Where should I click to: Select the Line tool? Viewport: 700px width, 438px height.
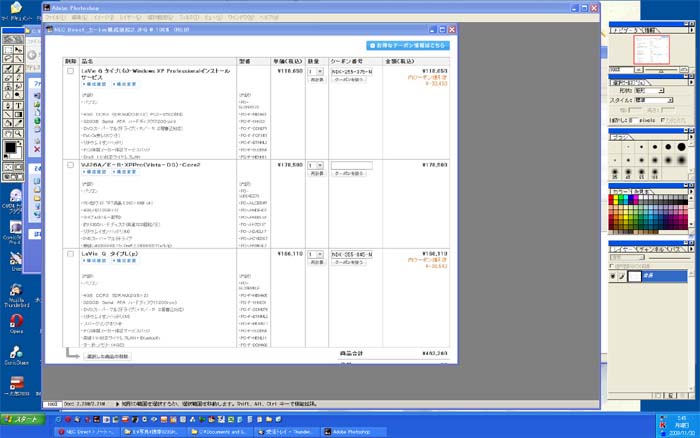click(x=8, y=115)
